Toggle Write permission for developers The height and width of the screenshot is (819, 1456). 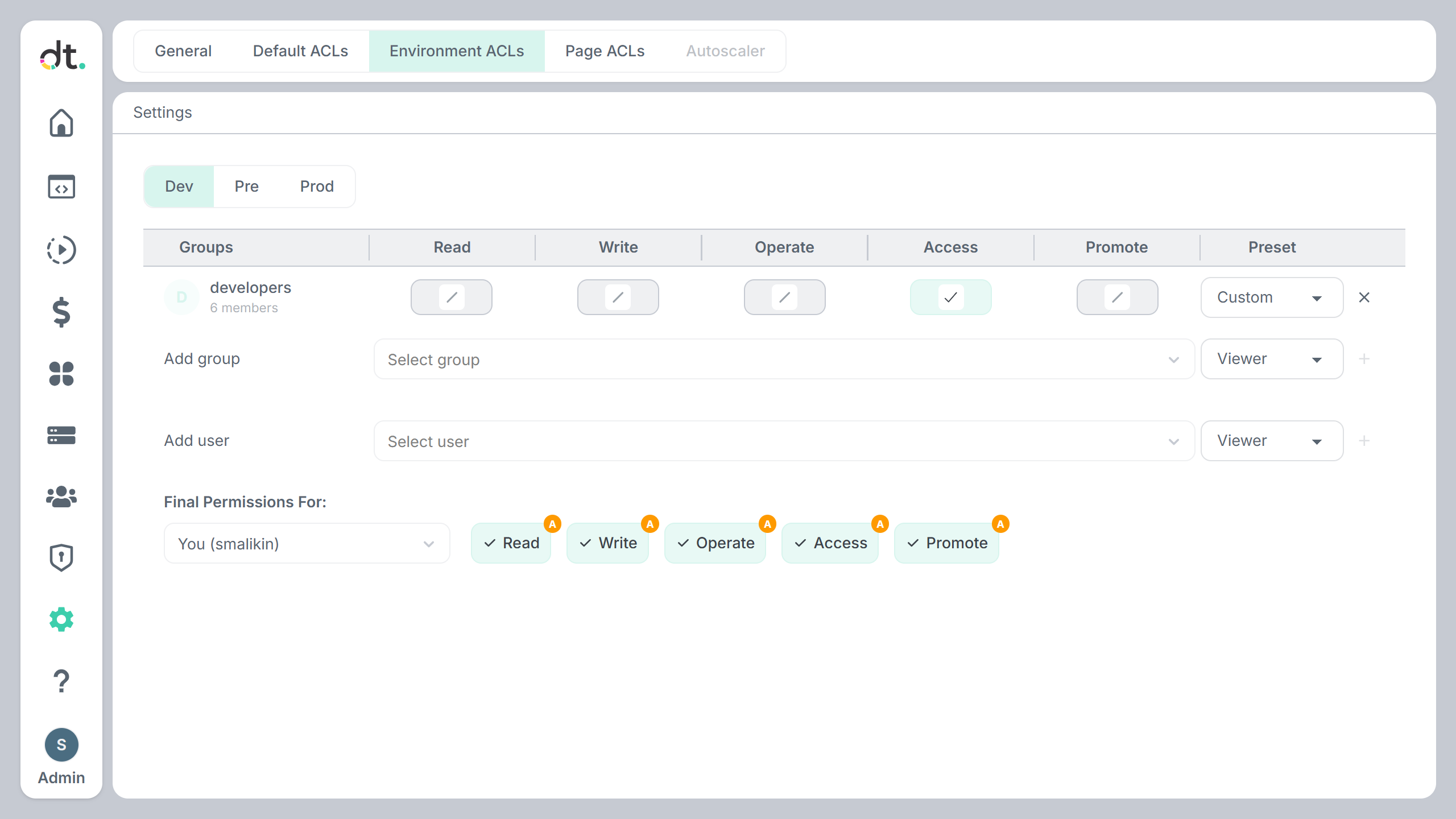[x=618, y=297]
